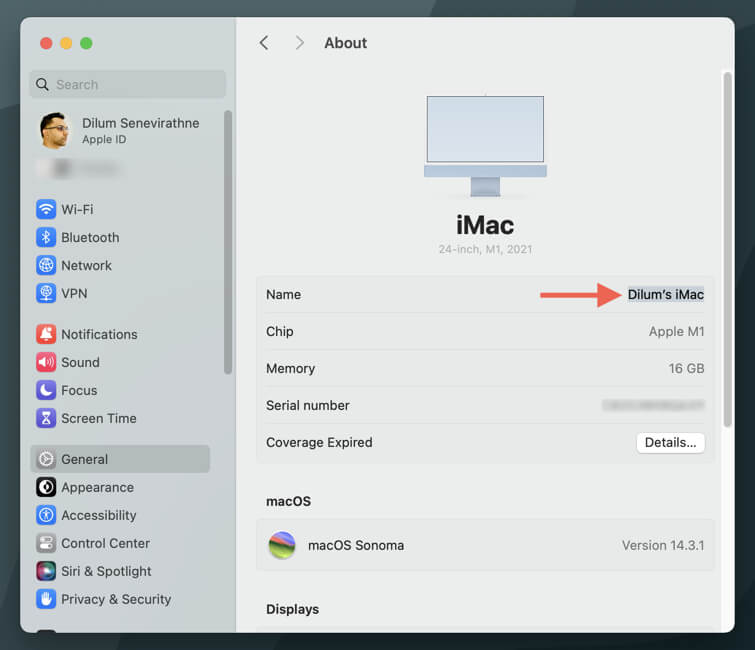Open Accessibility settings label
The height and width of the screenshot is (650, 755).
[x=99, y=515]
